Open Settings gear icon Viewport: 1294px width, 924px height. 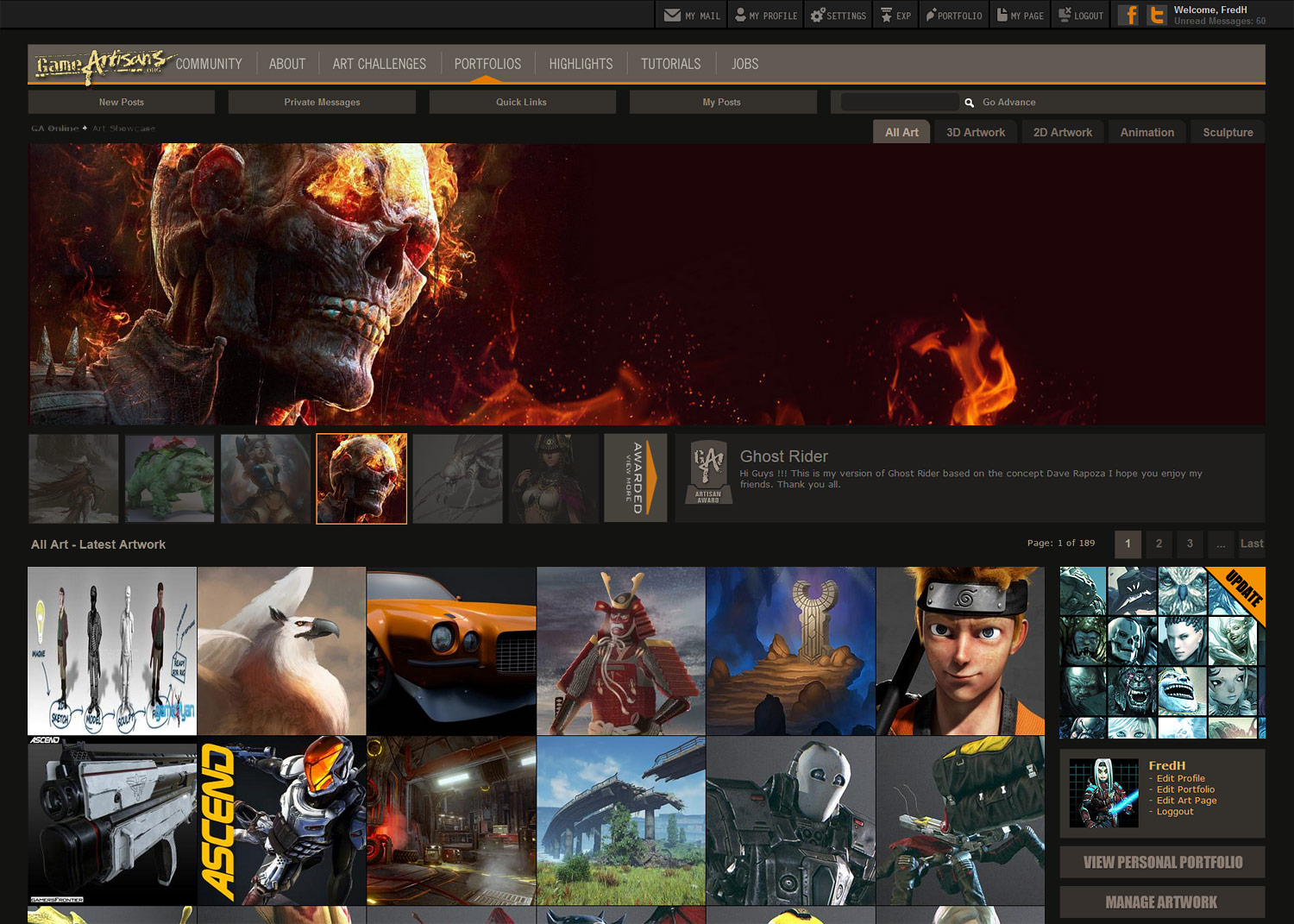tap(817, 15)
